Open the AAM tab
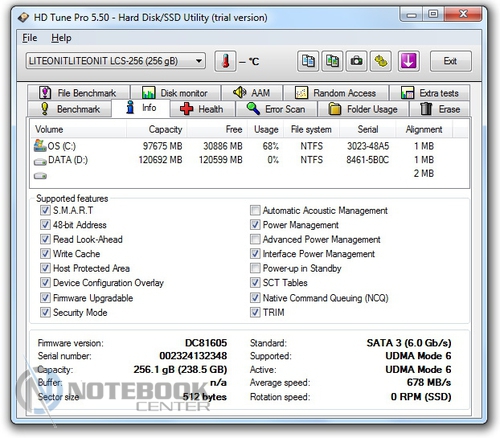500x438 pixels. pos(252,93)
